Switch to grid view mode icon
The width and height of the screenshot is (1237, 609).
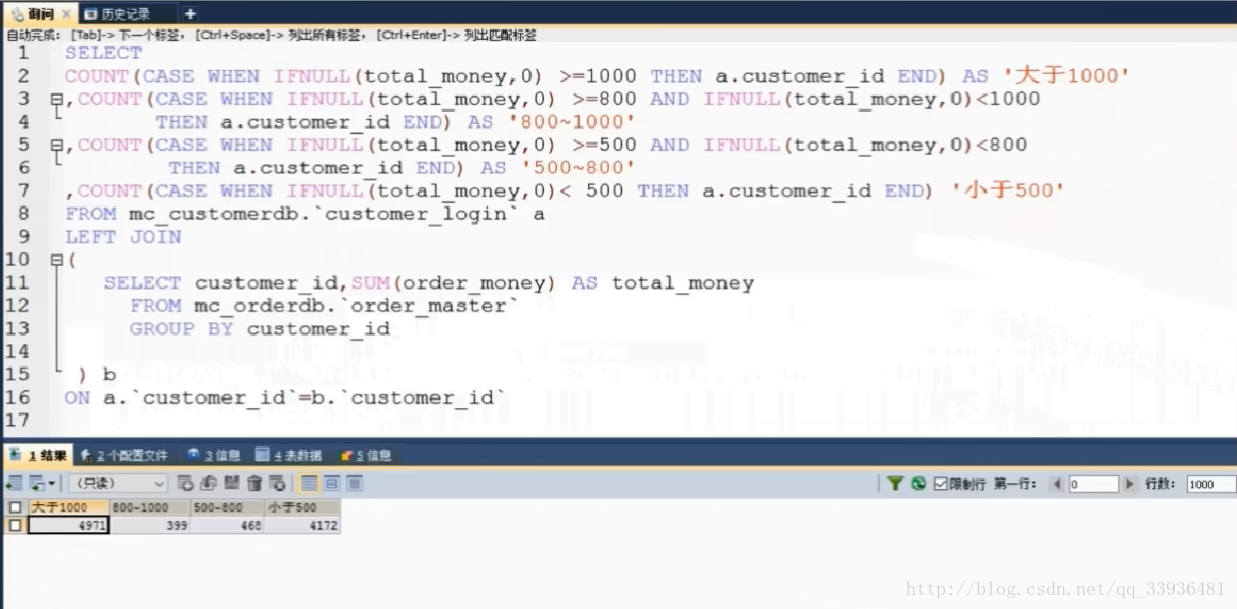(x=310, y=483)
